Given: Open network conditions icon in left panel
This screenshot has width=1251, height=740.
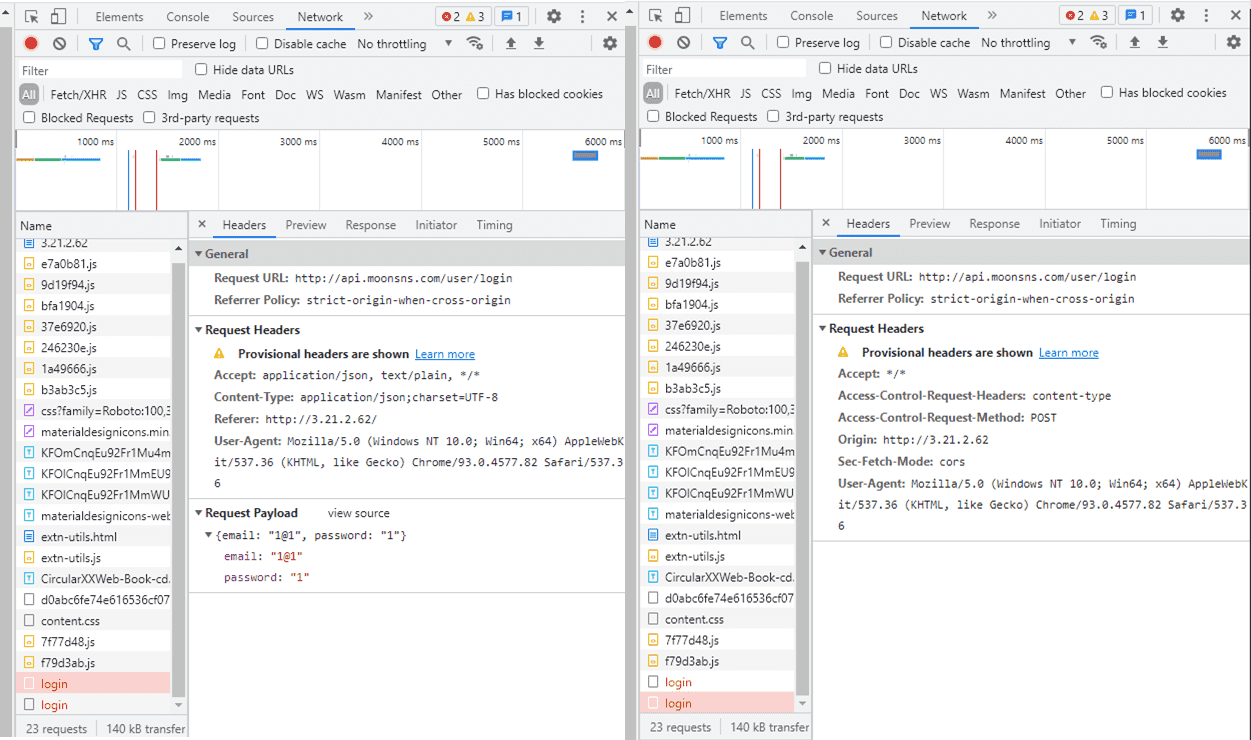Looking at the screenshot, I should pyautogui.click(x=475, y=44).
